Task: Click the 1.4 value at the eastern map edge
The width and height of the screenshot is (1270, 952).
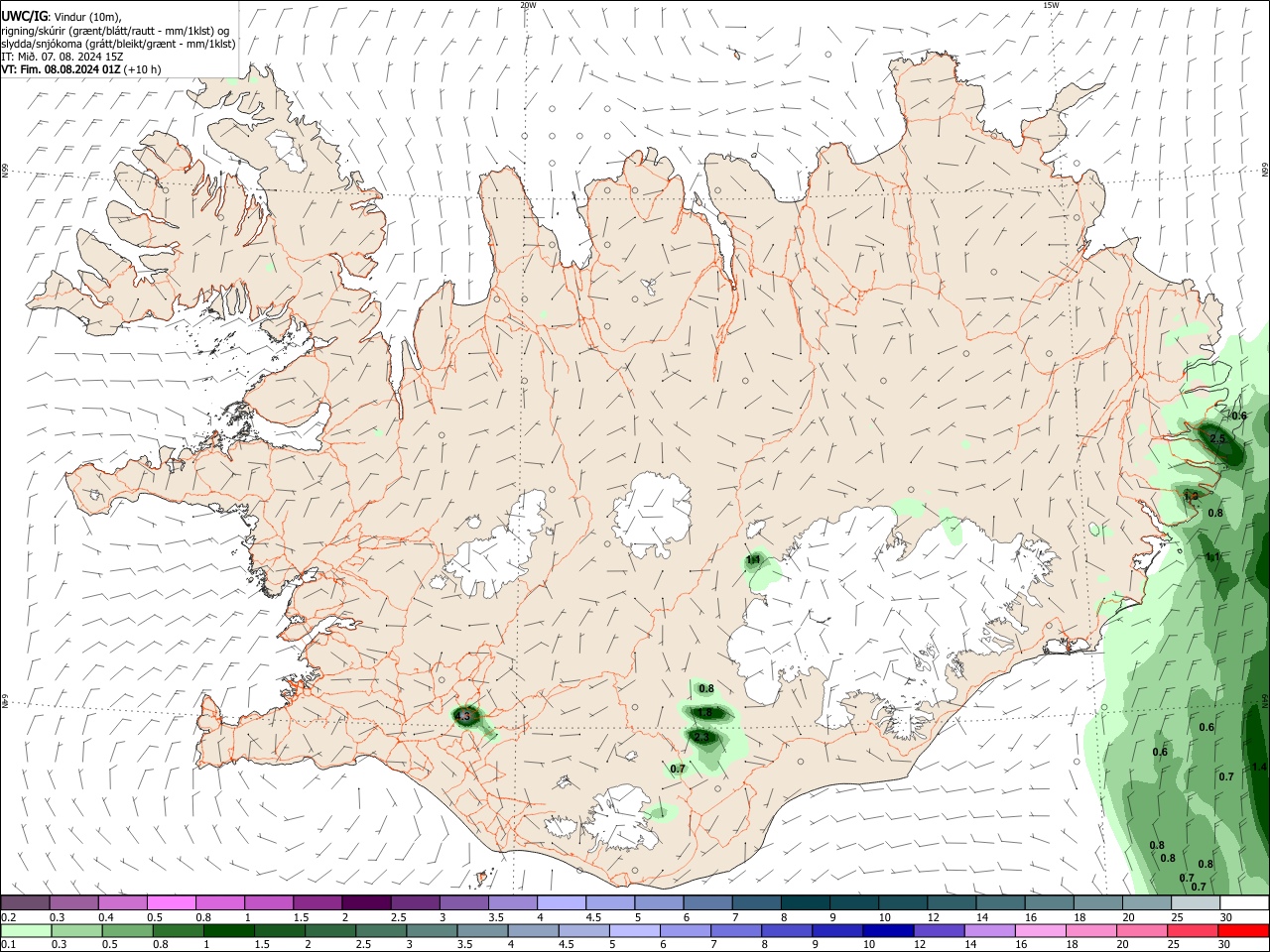Action: point(1260,767)
